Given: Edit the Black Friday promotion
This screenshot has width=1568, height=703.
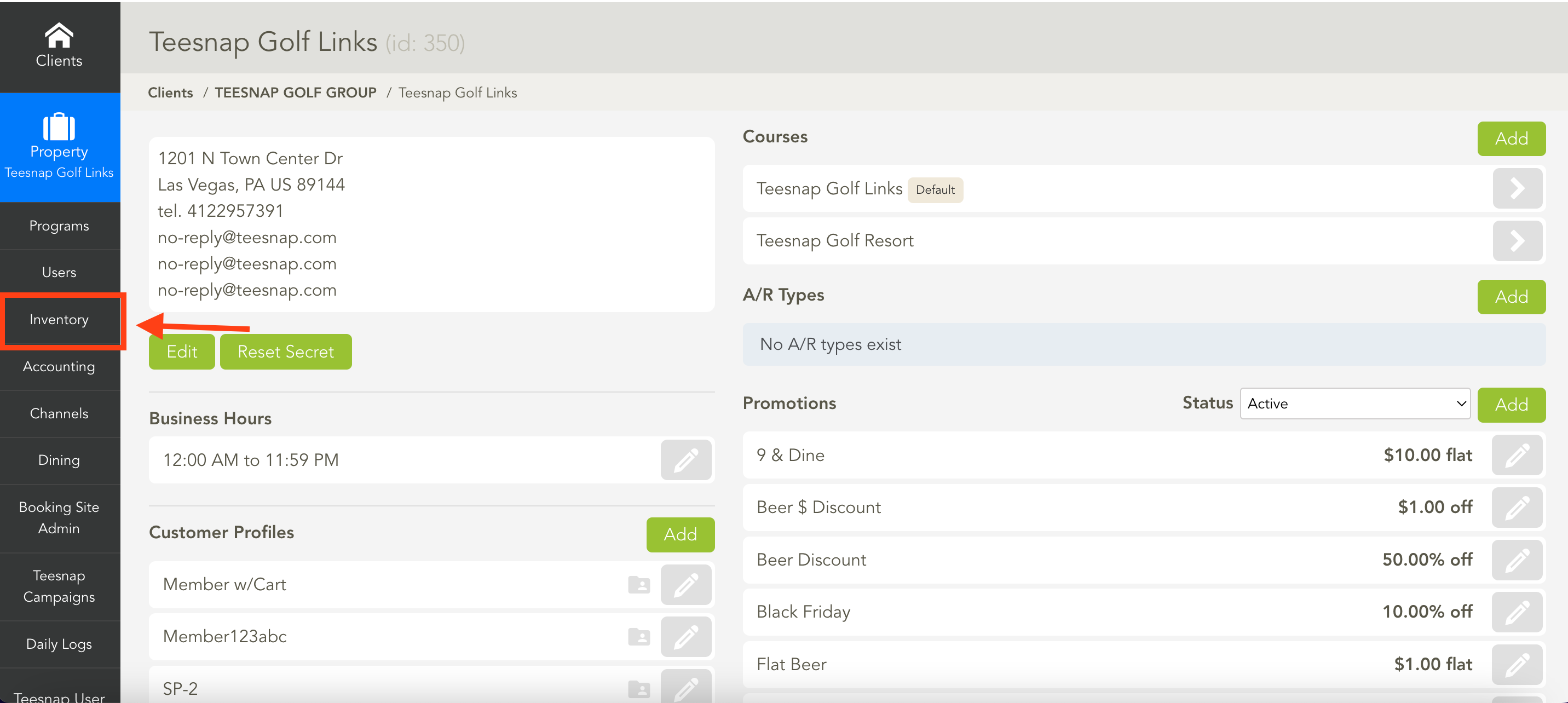Looking at the screenshot, I should tap(1517, 612).
